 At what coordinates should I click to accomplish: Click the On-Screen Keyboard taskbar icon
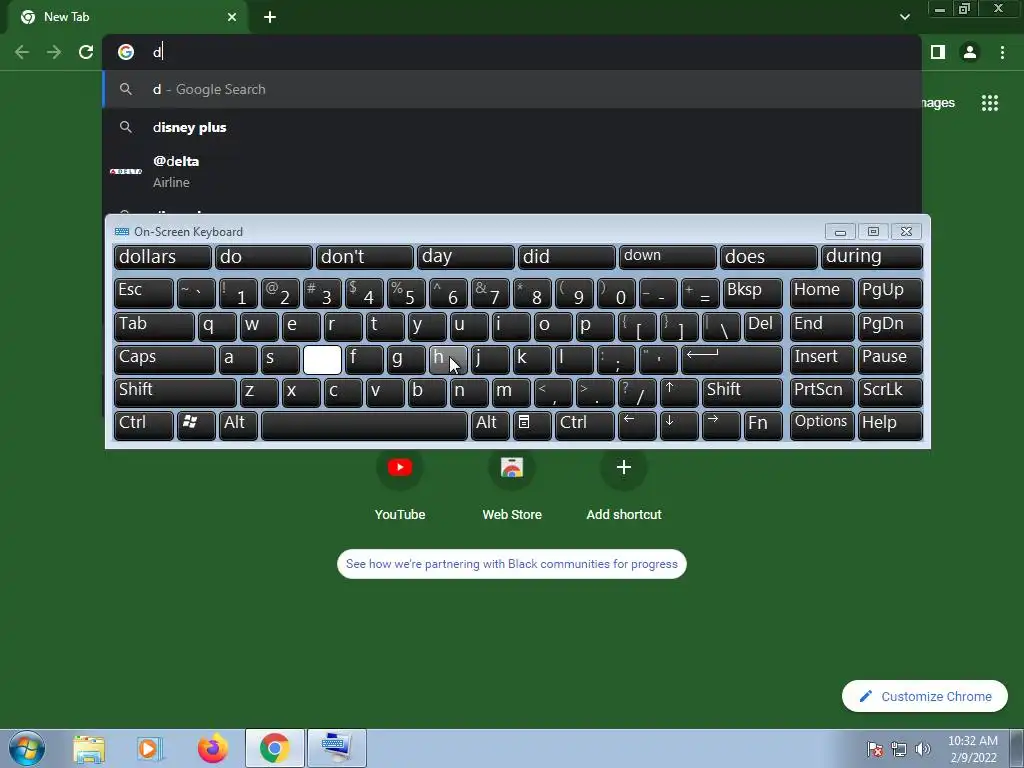[336, 748]
